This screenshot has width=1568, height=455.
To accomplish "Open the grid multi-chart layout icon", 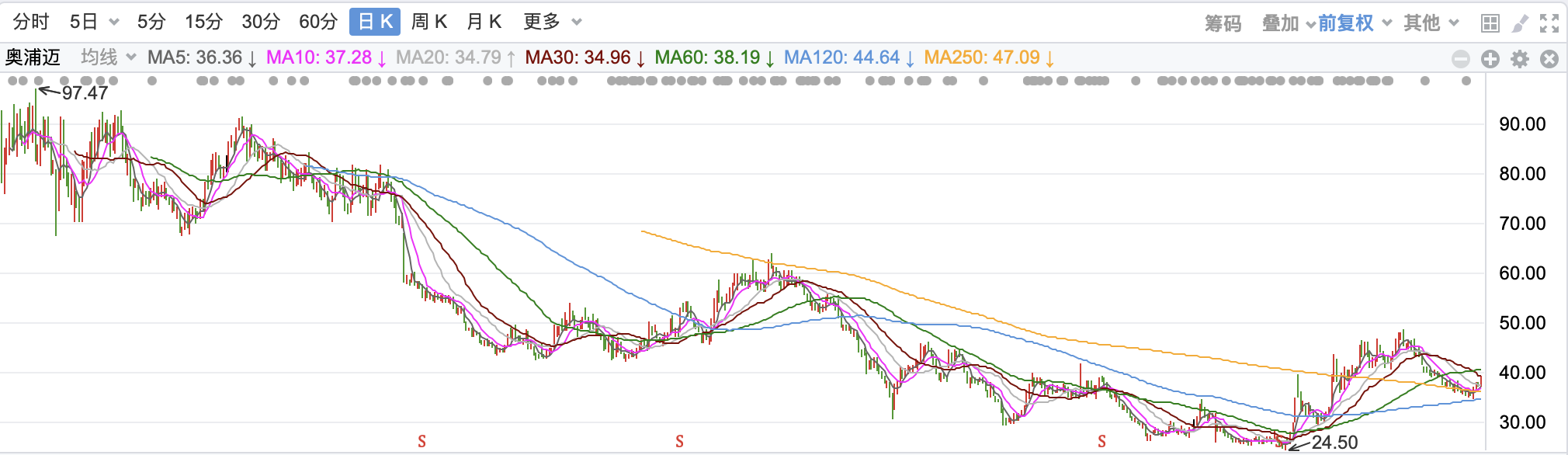I will pos(1490,23).
